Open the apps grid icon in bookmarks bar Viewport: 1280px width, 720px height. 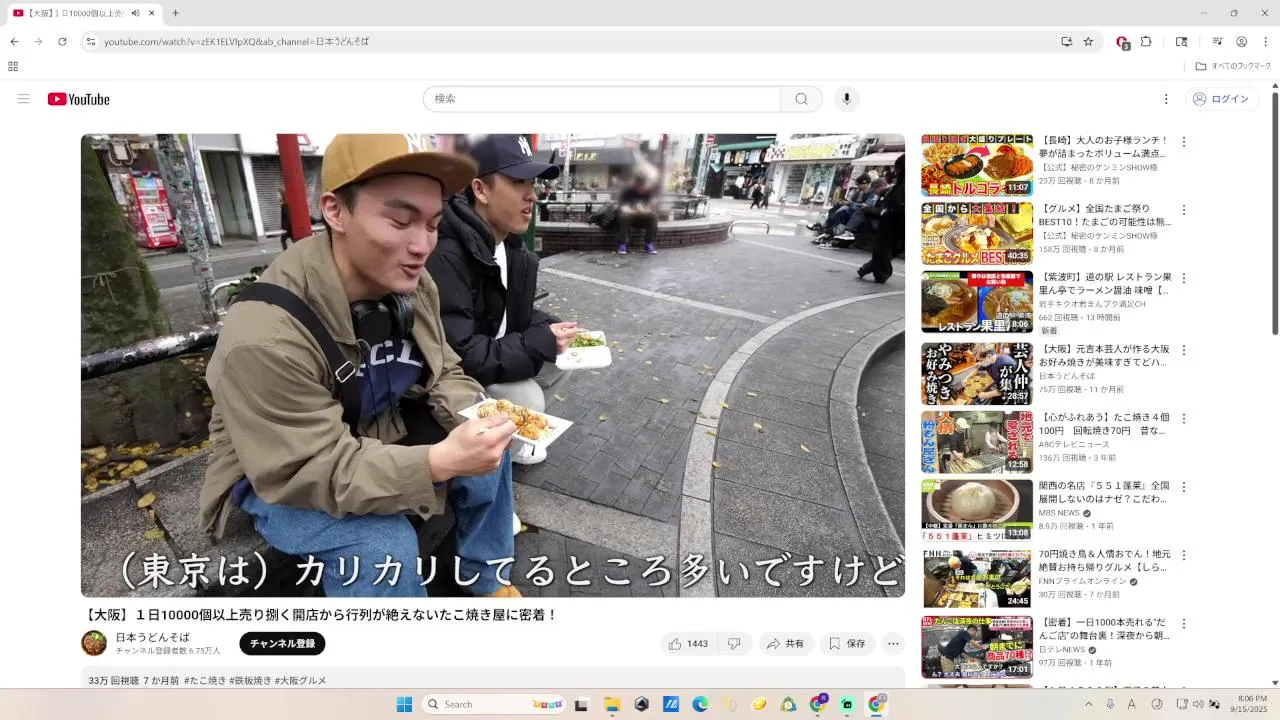pyautogui.click(x=13, y=66)
